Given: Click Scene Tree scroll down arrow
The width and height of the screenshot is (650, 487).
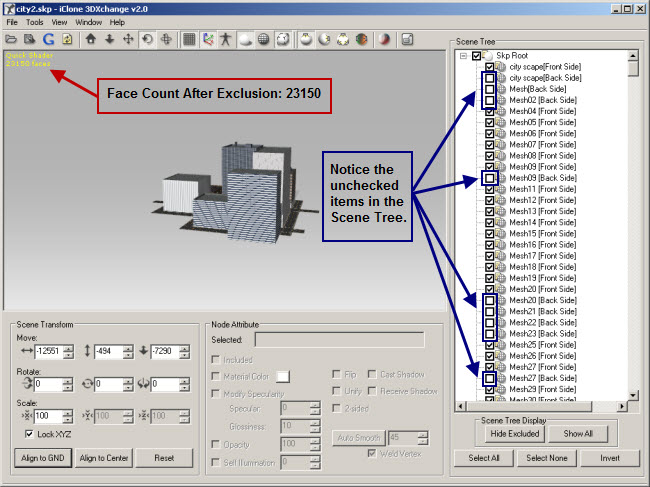Looking at the screenshot, I should click(633, 395).
